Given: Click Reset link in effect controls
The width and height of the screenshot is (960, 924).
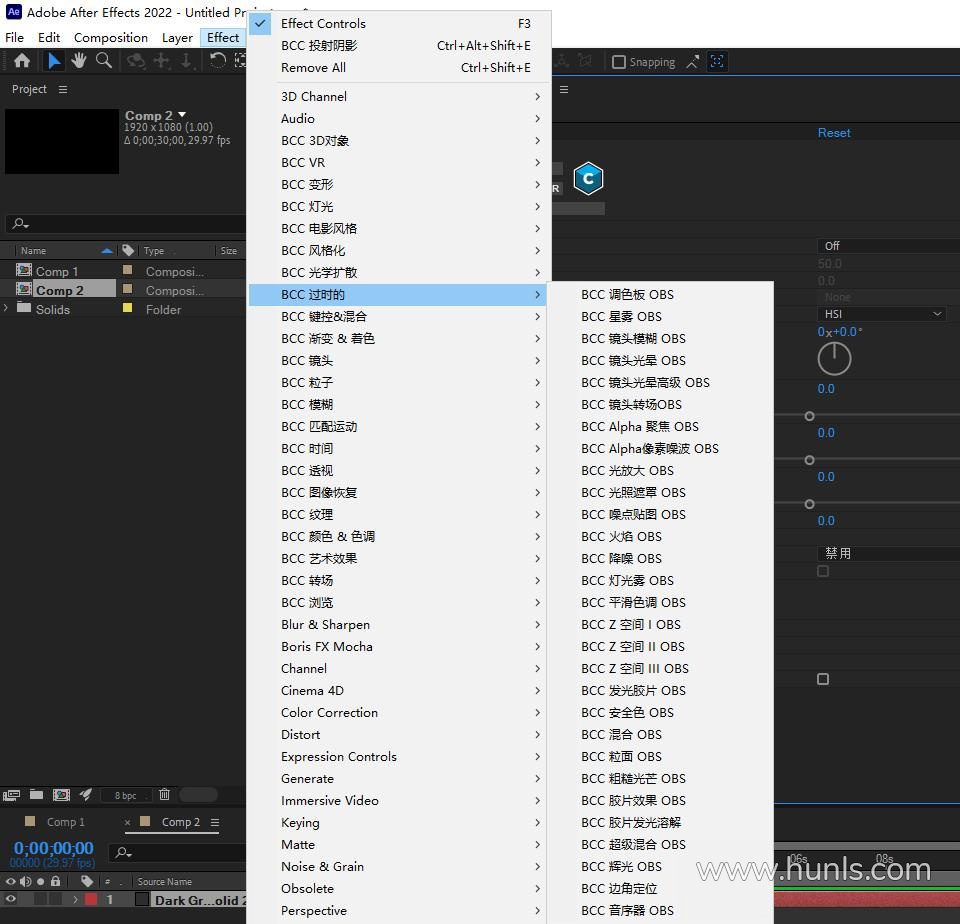Looking at the screenshot, I should point(834,133).
